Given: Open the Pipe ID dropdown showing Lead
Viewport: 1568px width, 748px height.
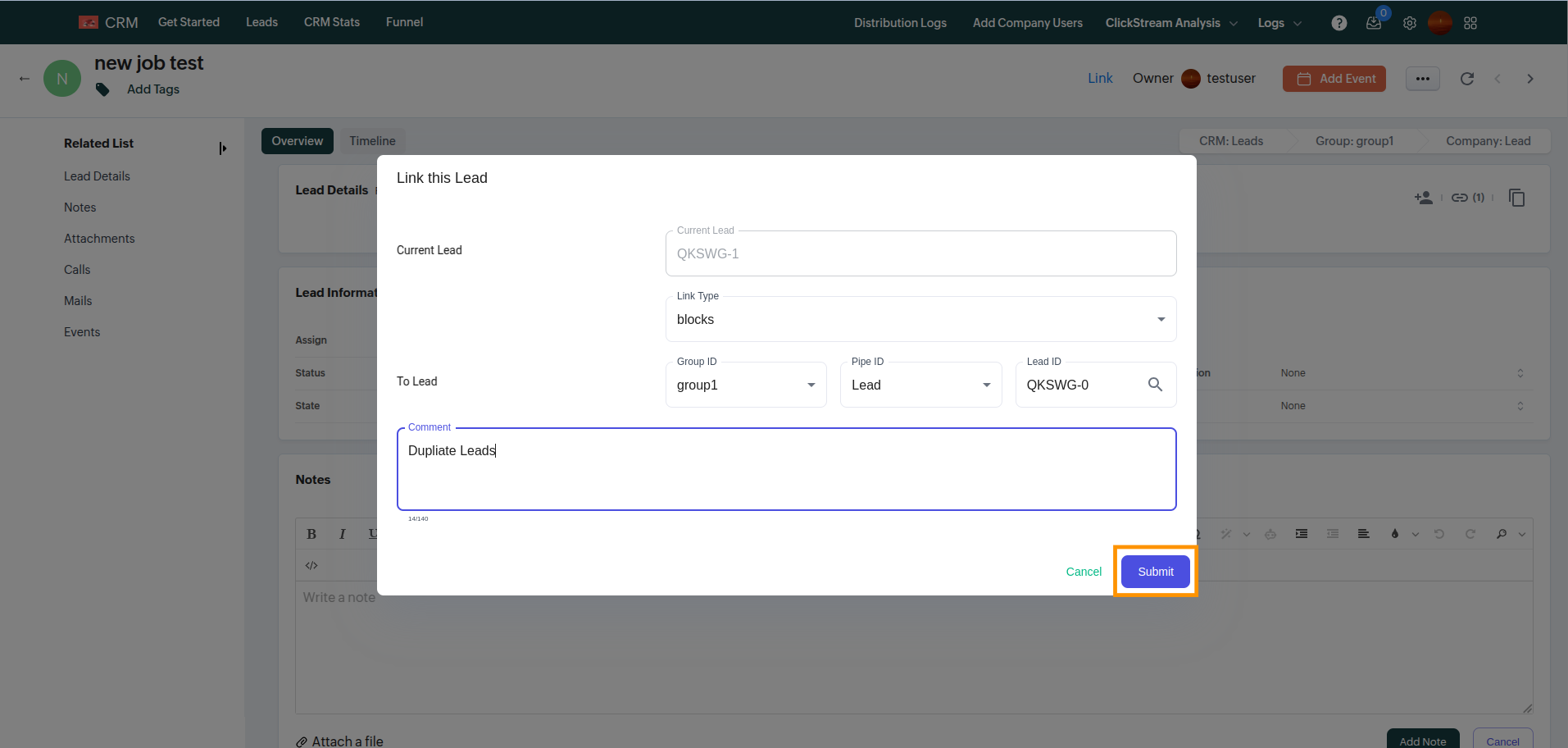Looking at the screenshot, I should click(921, 385).
